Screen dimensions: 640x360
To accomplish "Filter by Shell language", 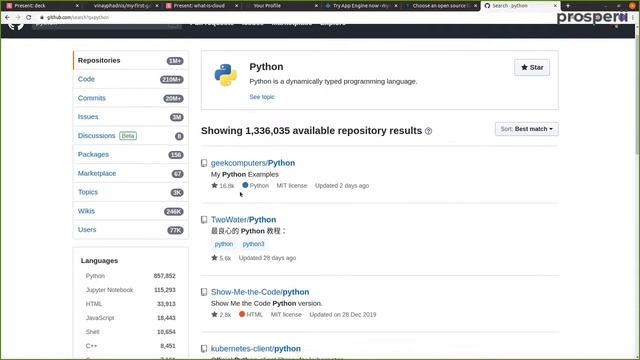I will point(130,332).
